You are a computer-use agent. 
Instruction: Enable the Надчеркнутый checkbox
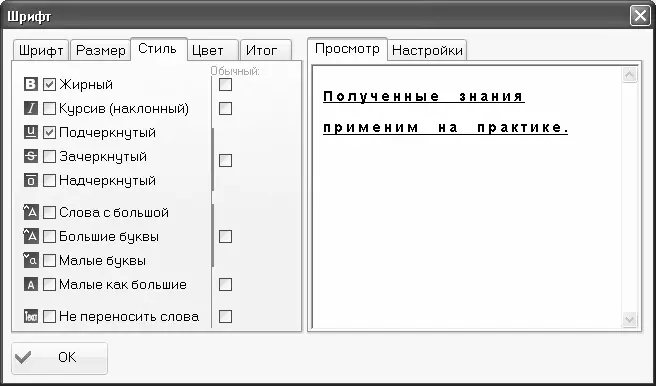49,181
